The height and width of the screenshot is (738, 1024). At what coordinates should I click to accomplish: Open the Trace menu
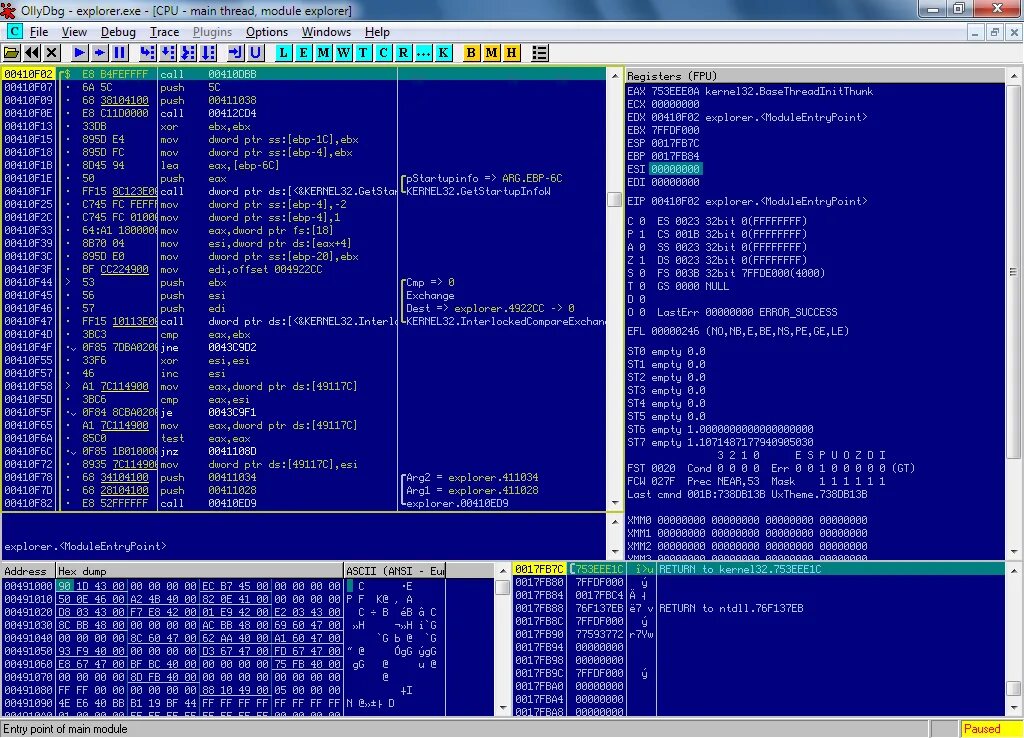(x=164, y=32)
